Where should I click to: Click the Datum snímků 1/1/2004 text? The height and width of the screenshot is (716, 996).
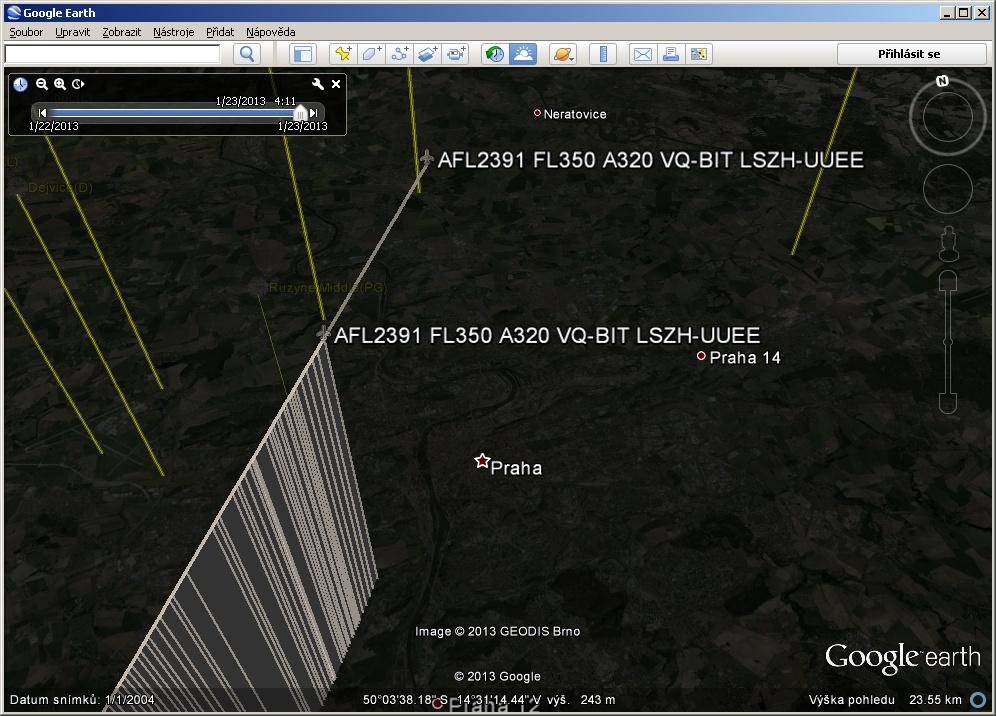click(82, 699)
